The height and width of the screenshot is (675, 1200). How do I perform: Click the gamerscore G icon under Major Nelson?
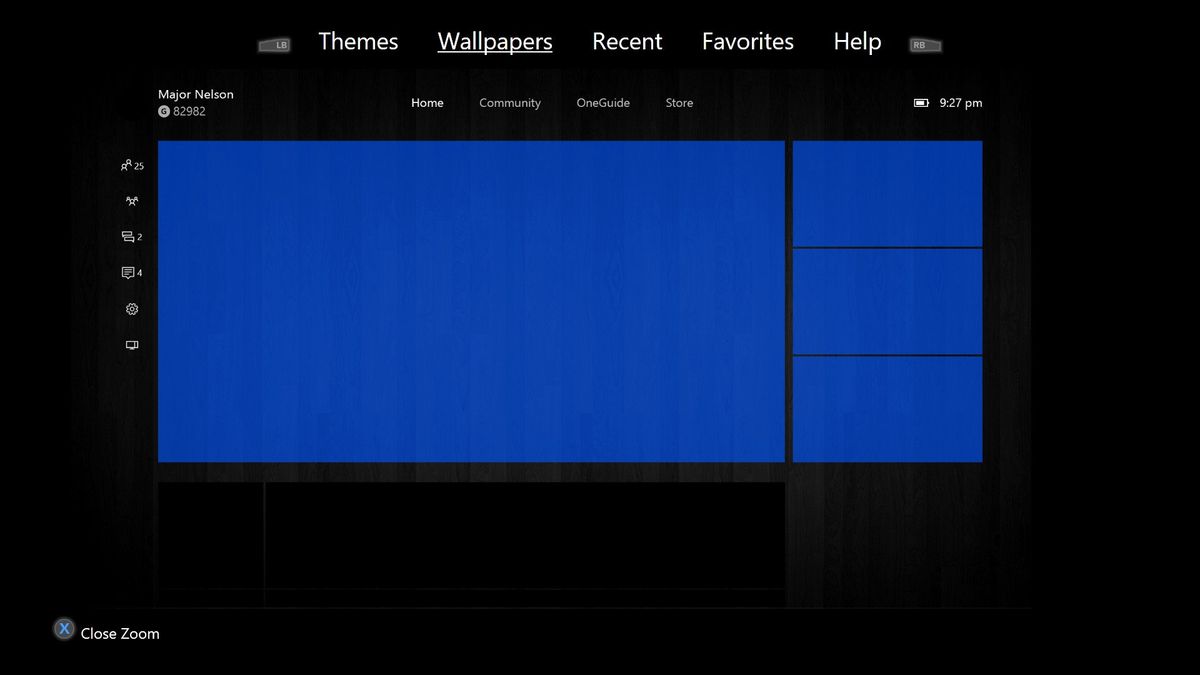tap(164, 110)
